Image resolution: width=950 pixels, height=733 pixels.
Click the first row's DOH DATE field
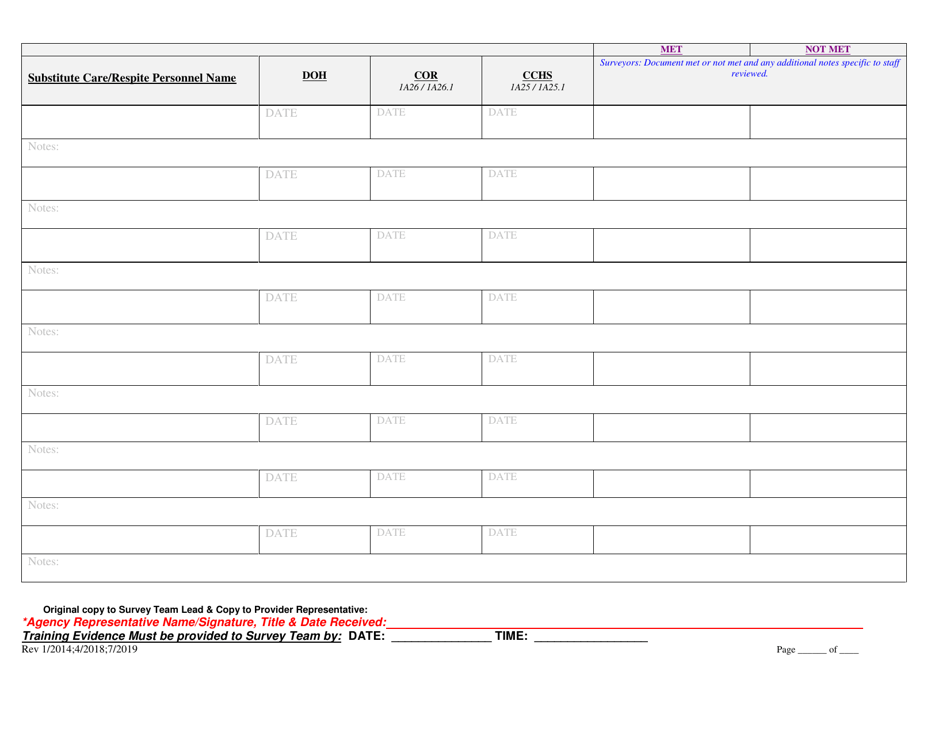pyautogui.click(x=314, y=122)
